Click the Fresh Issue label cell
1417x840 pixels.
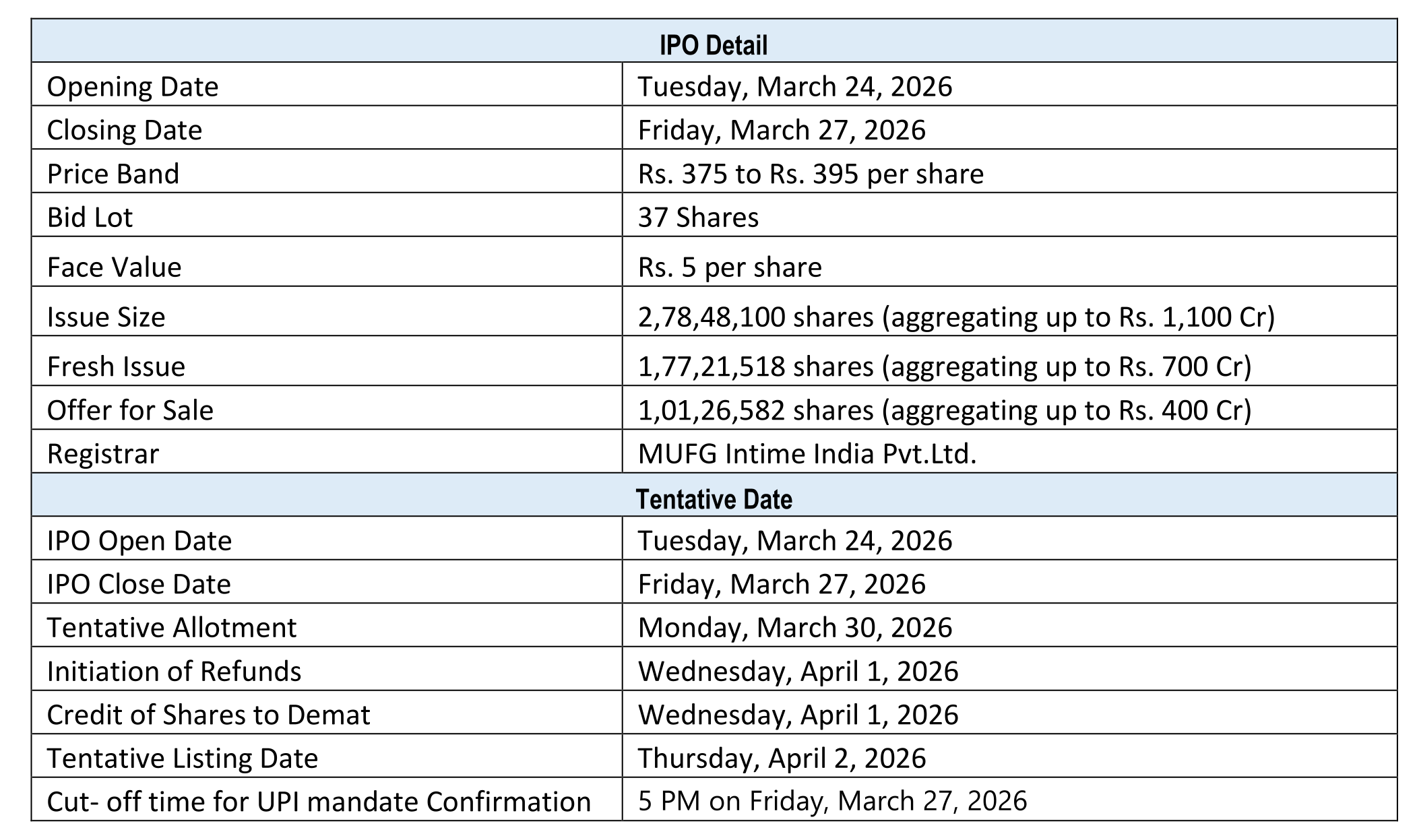[116, 366]
